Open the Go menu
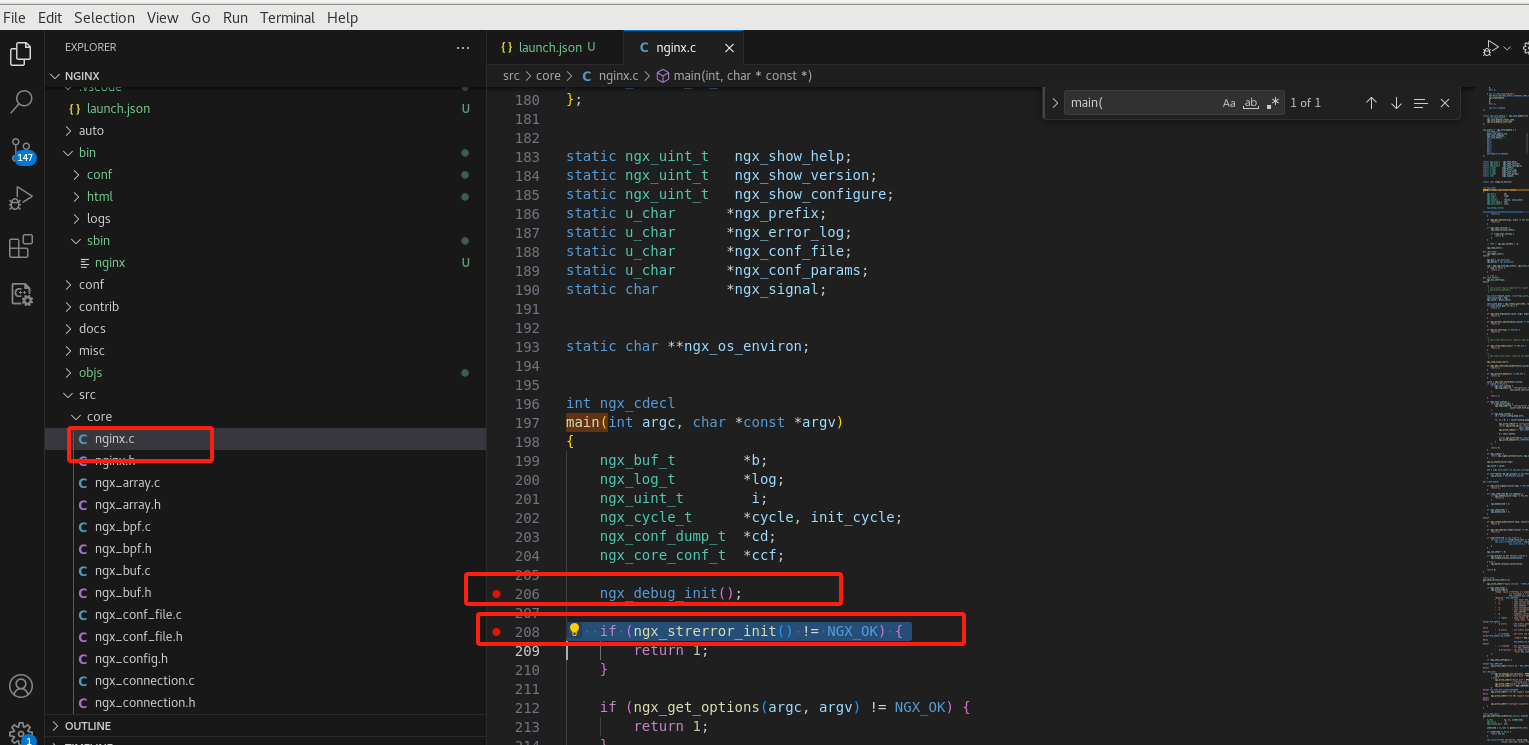This screenshot has width=1529, height=745. click(x=200, y=18)
